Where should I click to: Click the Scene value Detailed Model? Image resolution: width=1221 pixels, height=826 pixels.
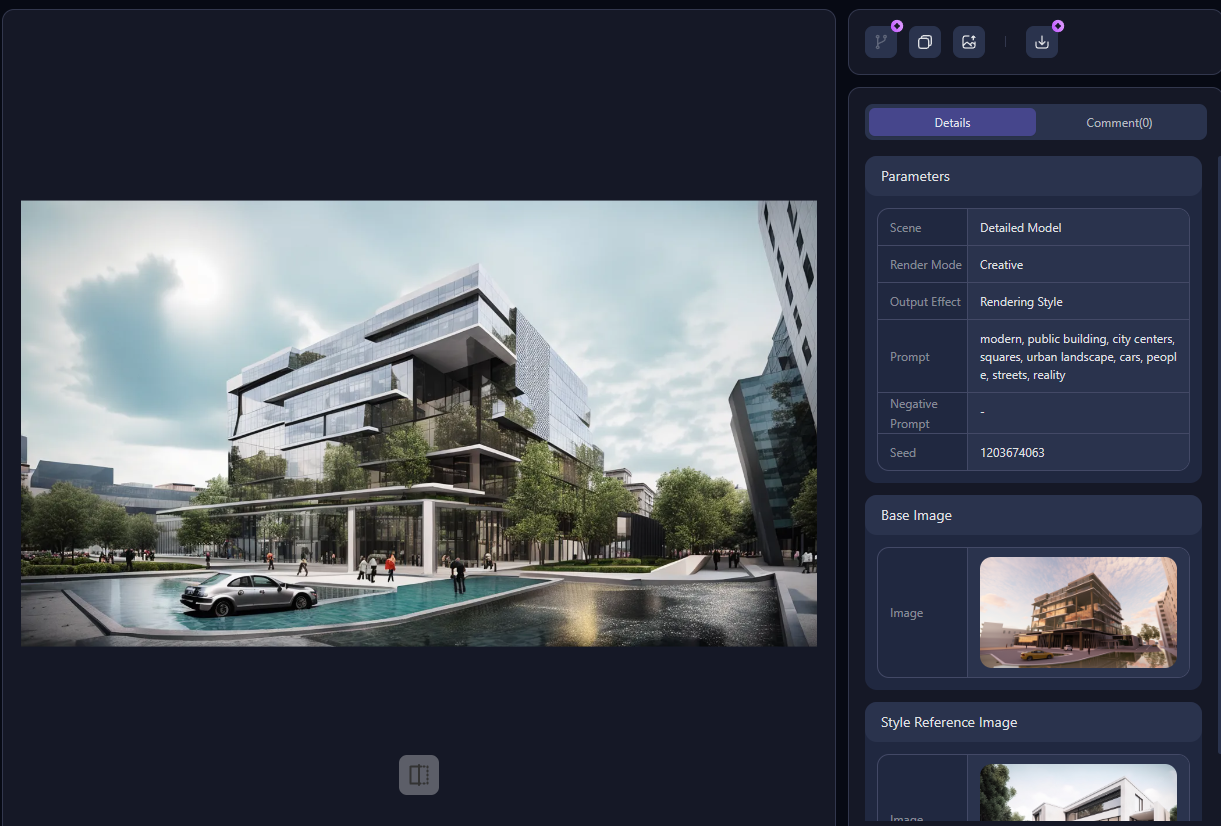point(1020,228)
